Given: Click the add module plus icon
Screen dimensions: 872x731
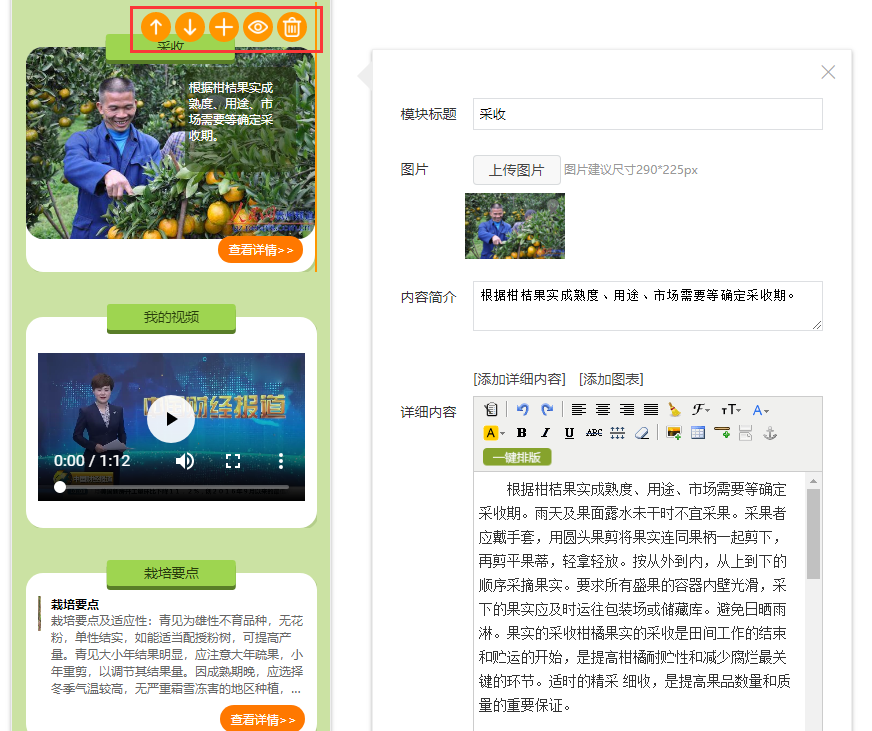Looking at the screenshot, I should 224,27.
